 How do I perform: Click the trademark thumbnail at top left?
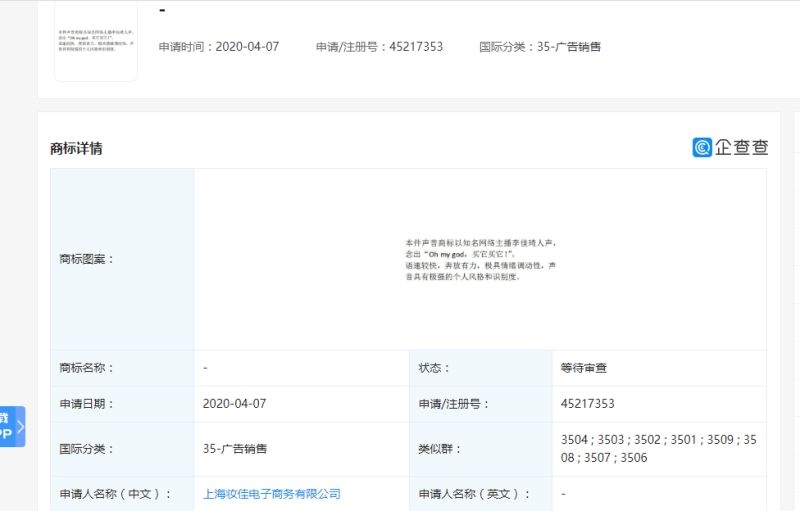click(x=96, y=41)
